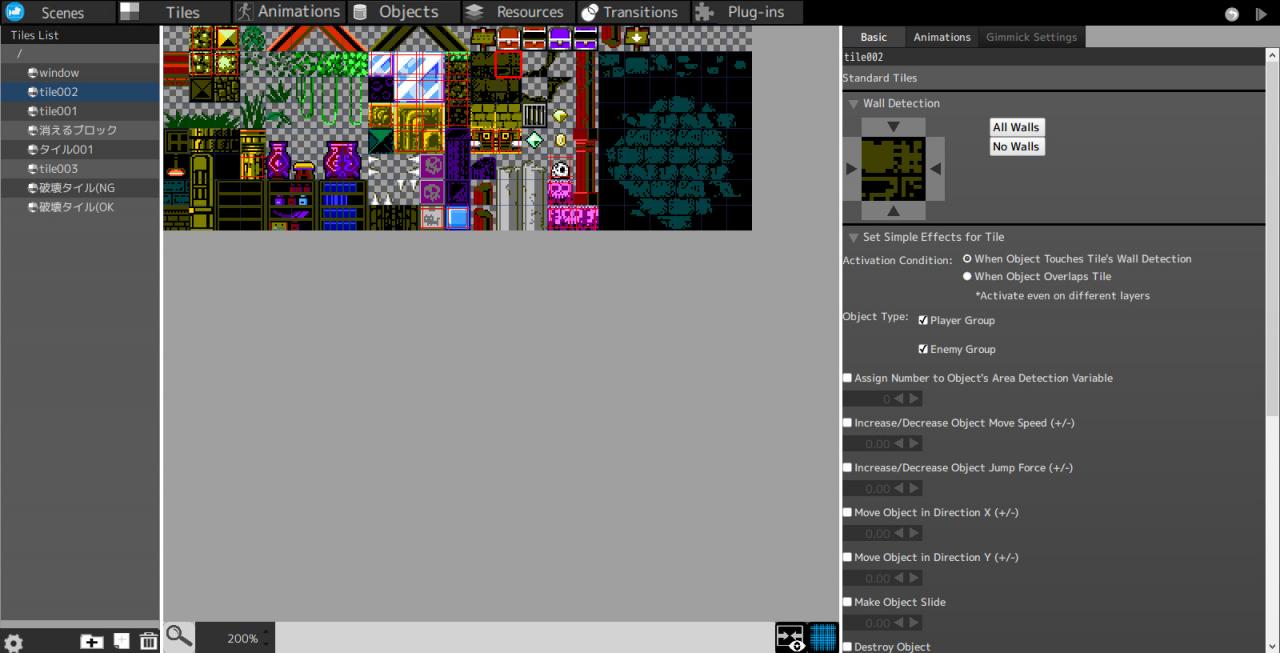Click the properties panel vertical scrollbar
Screen dimensions: 1280x653
[x=1273, y=240]
